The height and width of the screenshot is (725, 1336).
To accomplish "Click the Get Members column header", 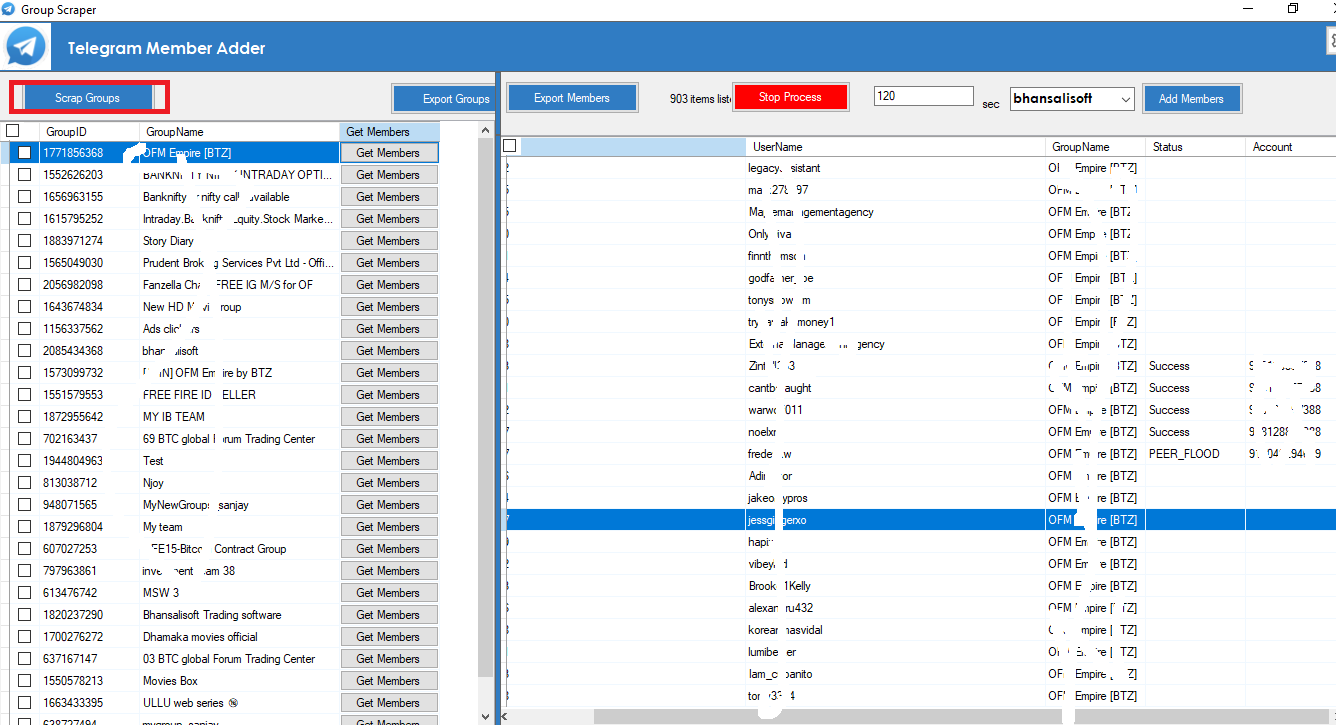I will click(x=389, y=131).
